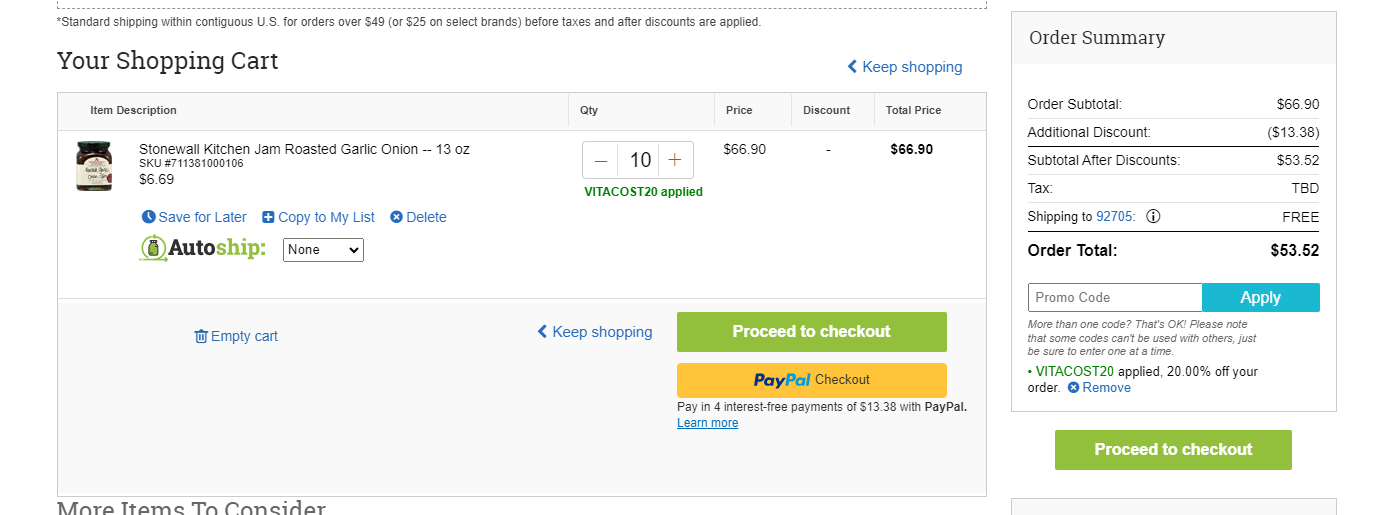Click Proceed to checkout below Order Summary
Screen dimensions: 1382x515
point(1173,450)
